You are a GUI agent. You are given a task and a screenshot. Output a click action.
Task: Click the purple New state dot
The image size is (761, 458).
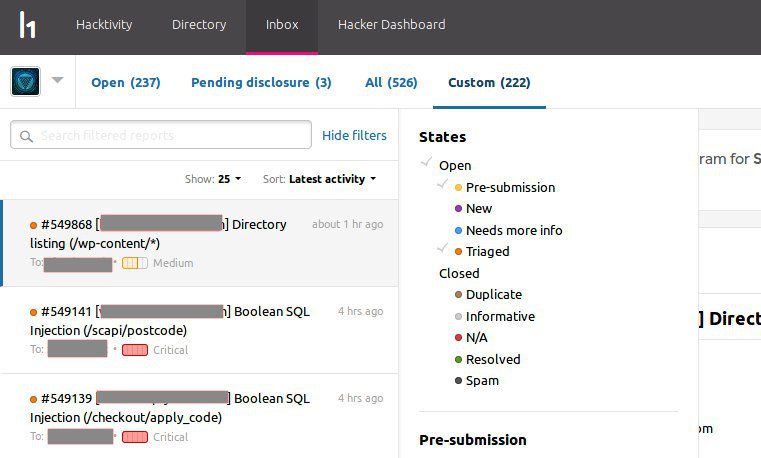[458, 209]
